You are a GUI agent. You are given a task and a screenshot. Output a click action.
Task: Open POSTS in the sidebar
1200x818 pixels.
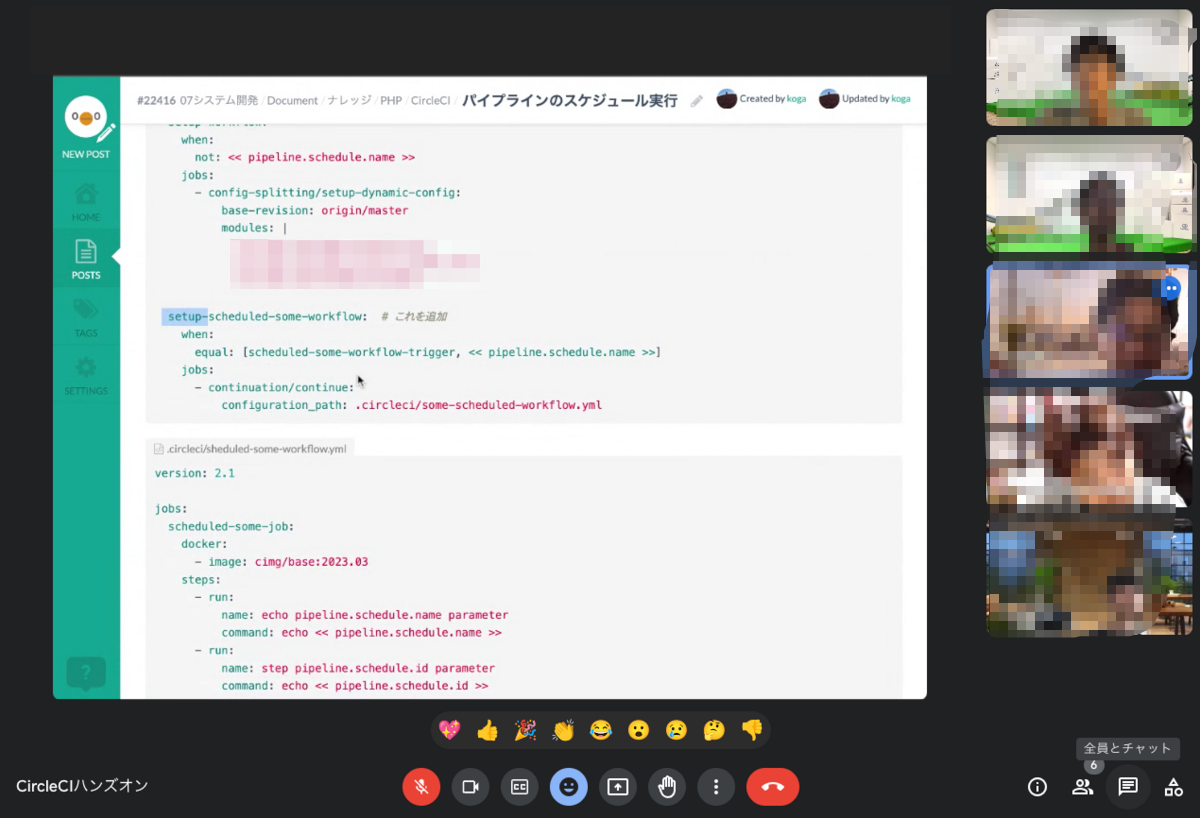click(86, 259)
